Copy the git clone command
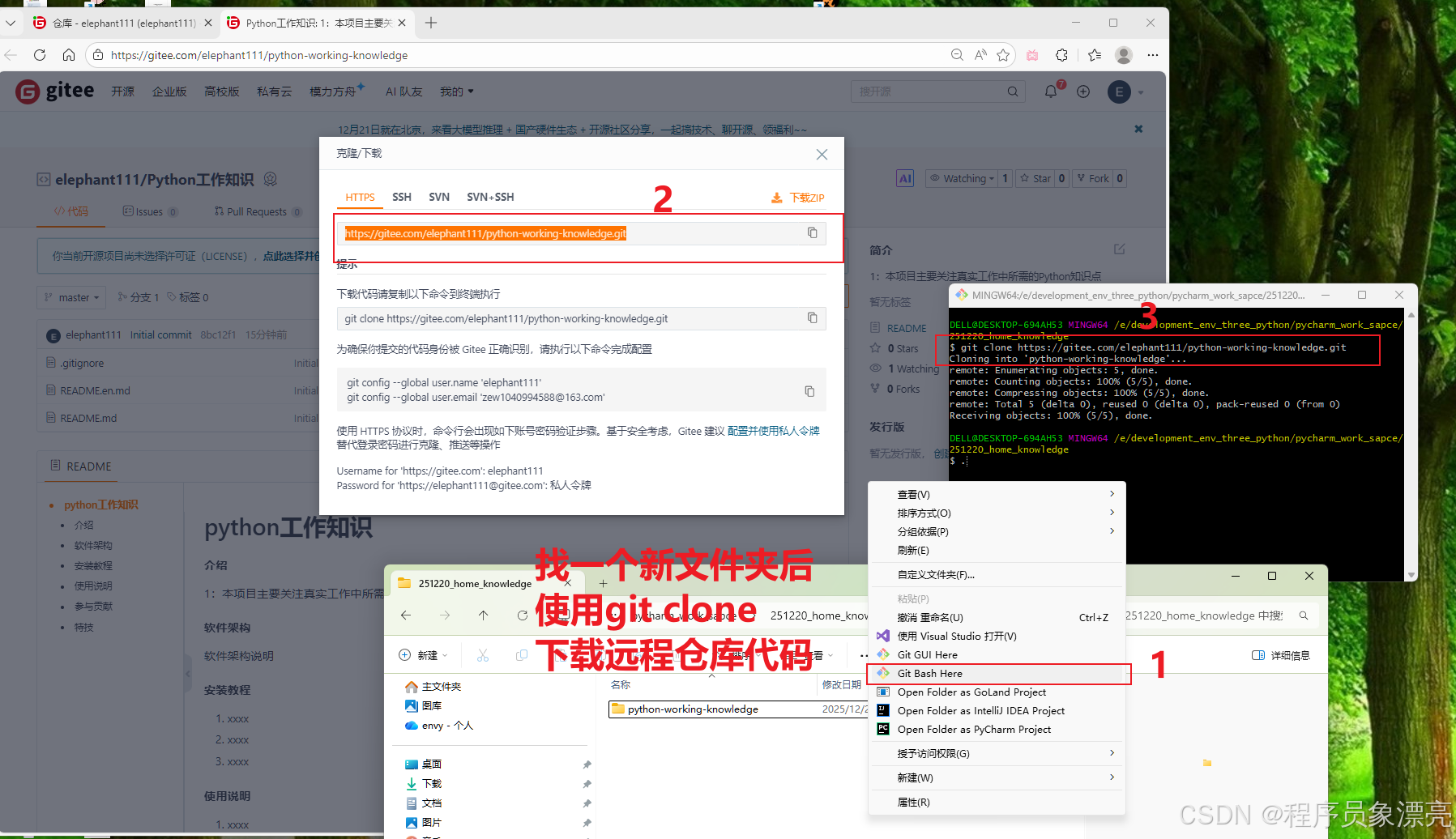Viewport: 1456px width, 839px height. tap(812, 318)
